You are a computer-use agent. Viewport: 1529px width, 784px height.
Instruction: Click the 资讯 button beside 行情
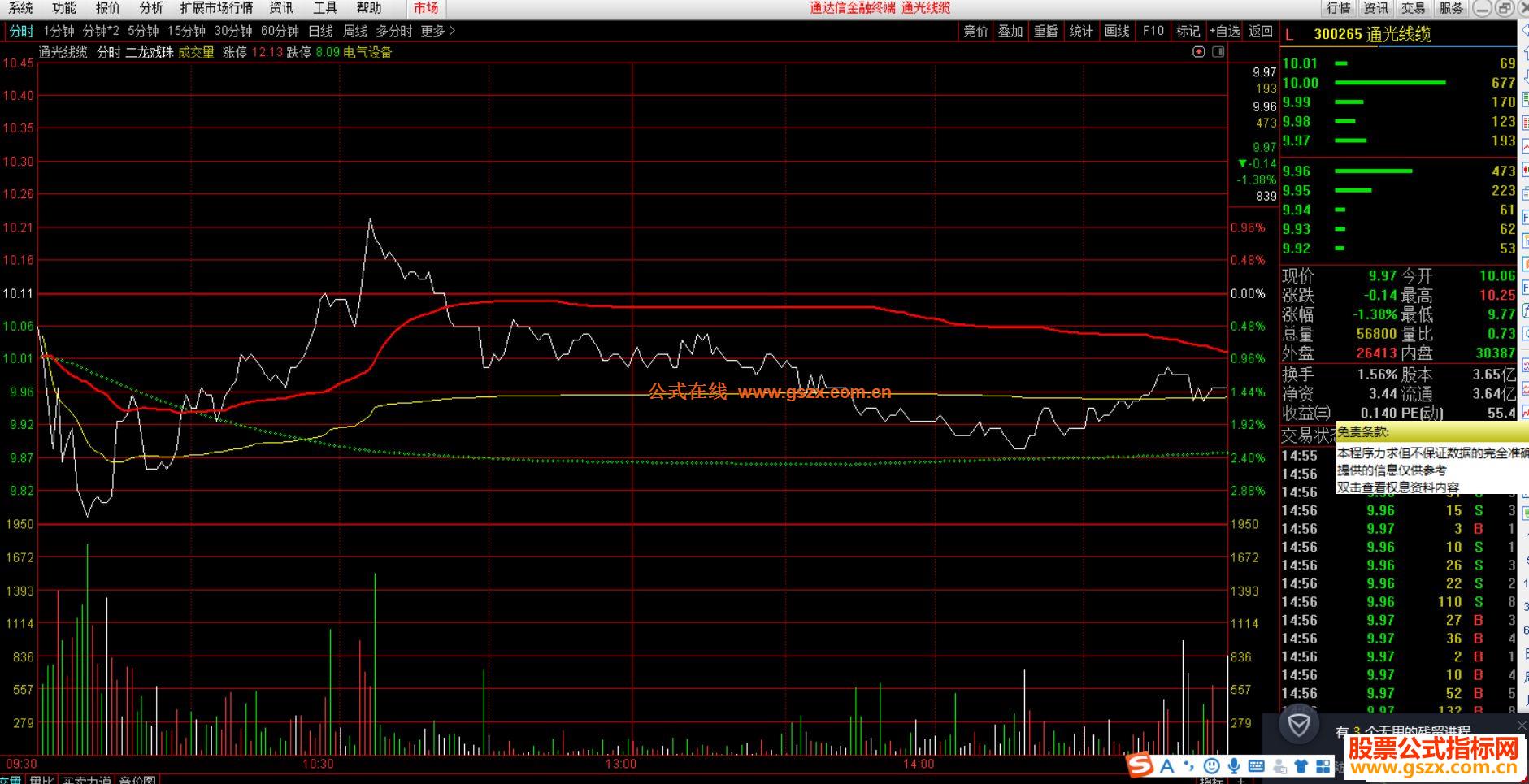[x=1376, y=8]
